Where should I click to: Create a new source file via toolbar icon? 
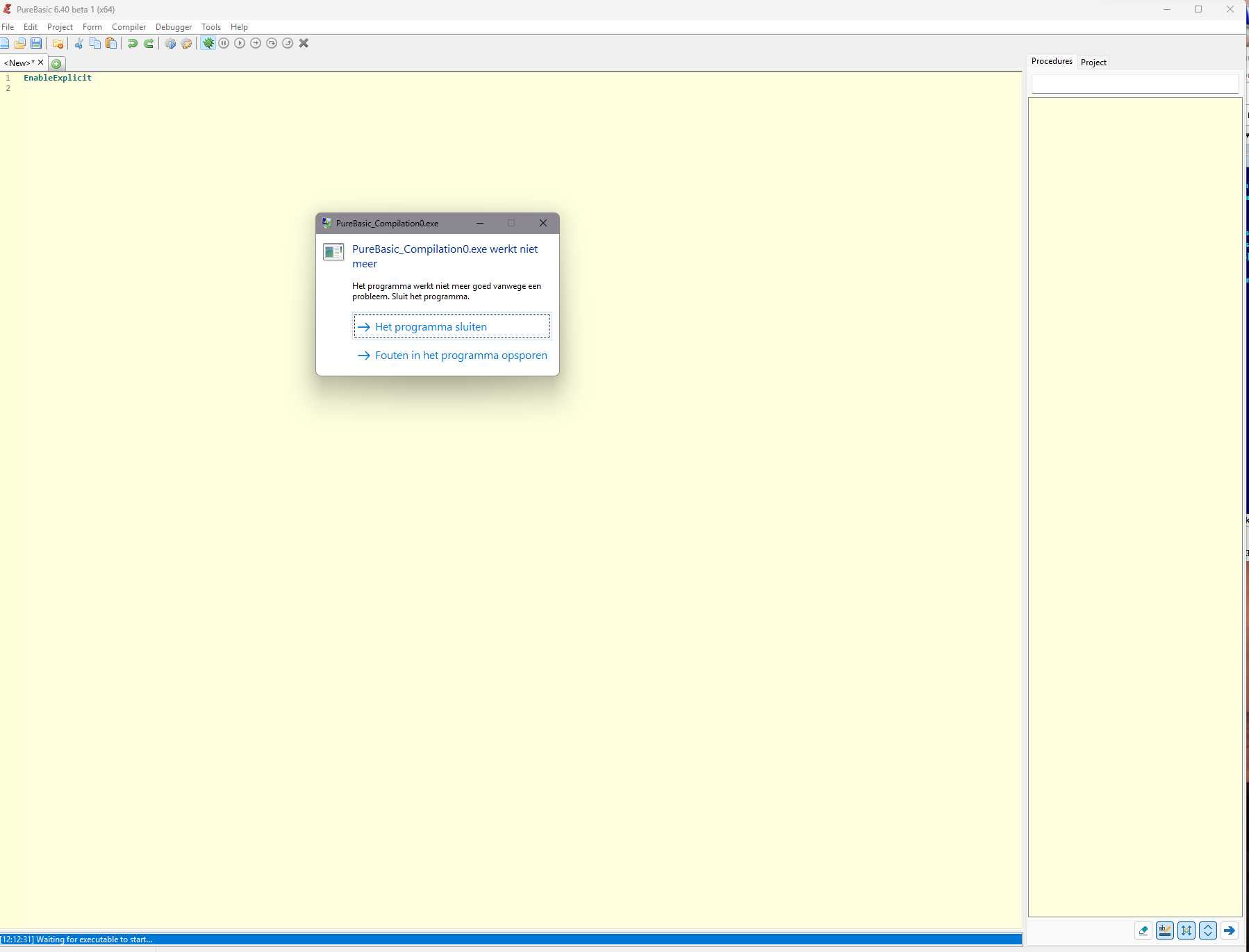[4, 43]
